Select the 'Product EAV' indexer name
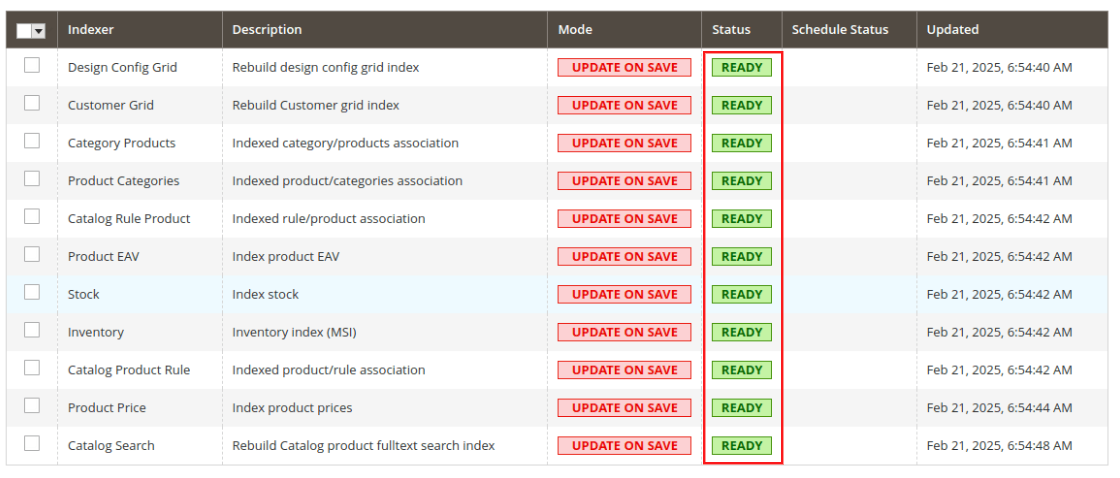 pos(104,257)
